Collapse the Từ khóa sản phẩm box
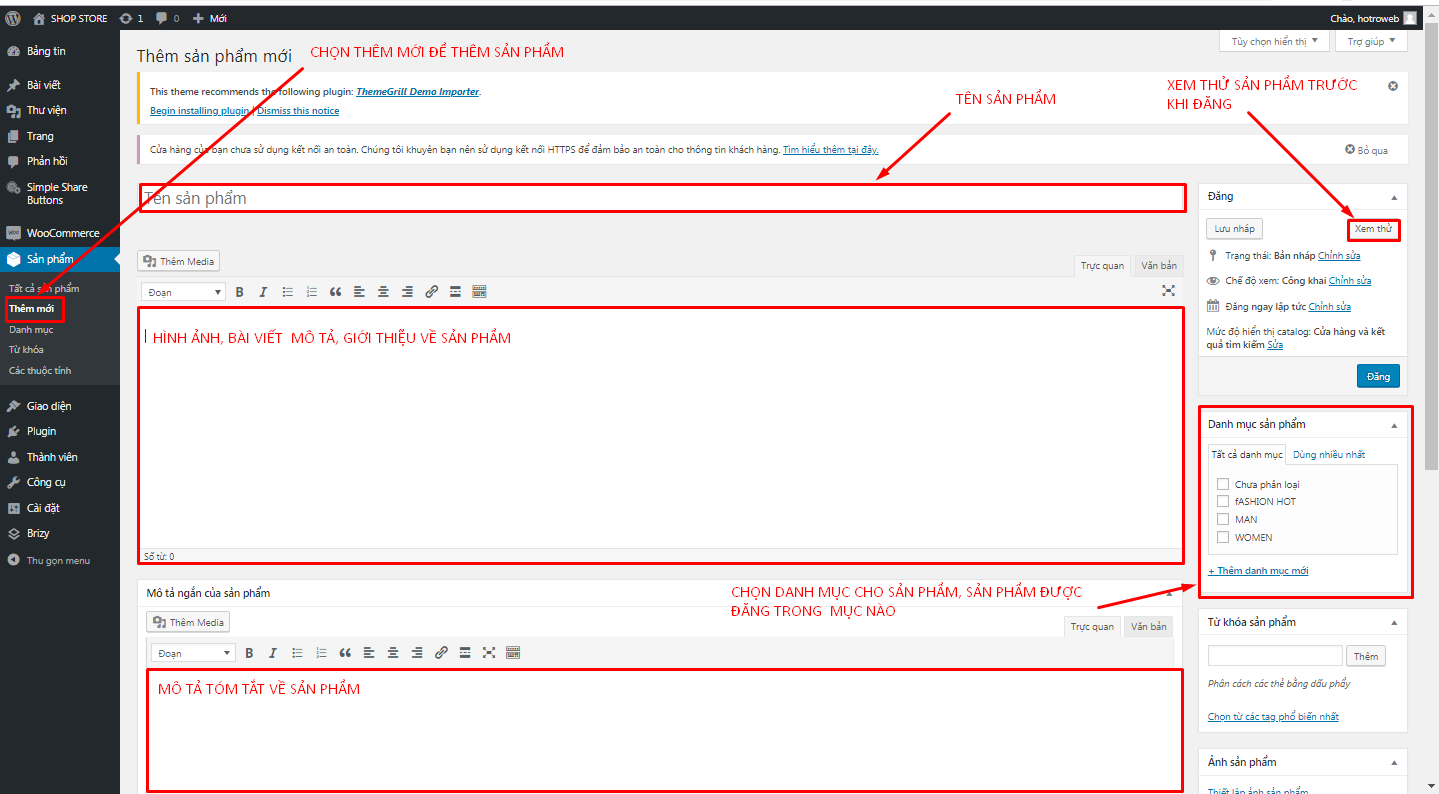Screen dimensions: 1439x794 (1394, 622)
